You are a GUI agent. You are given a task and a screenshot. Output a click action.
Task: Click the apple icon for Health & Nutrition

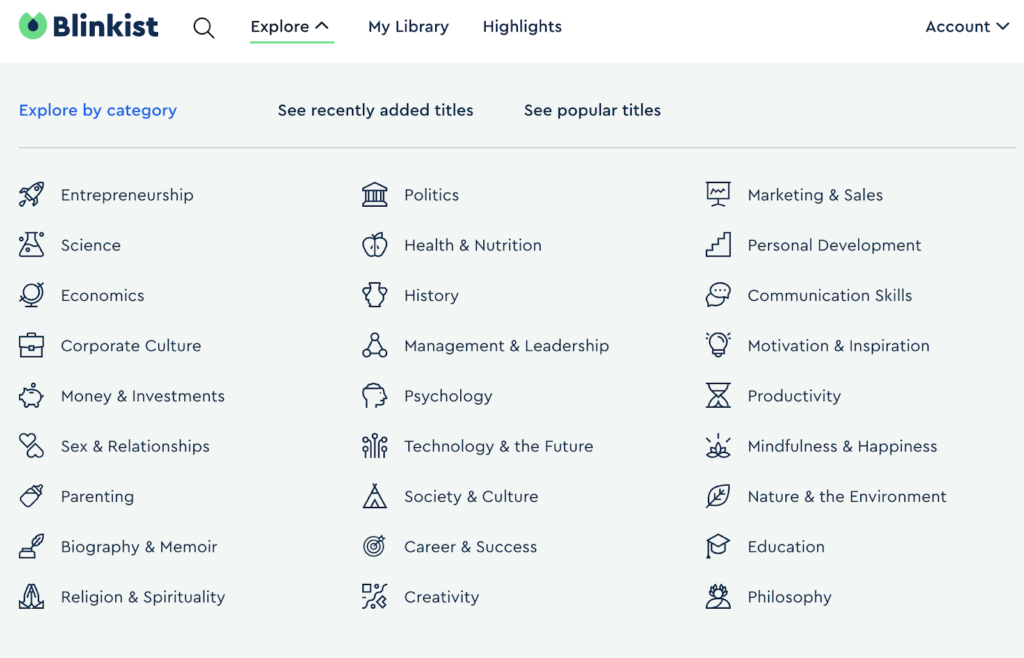374,245
